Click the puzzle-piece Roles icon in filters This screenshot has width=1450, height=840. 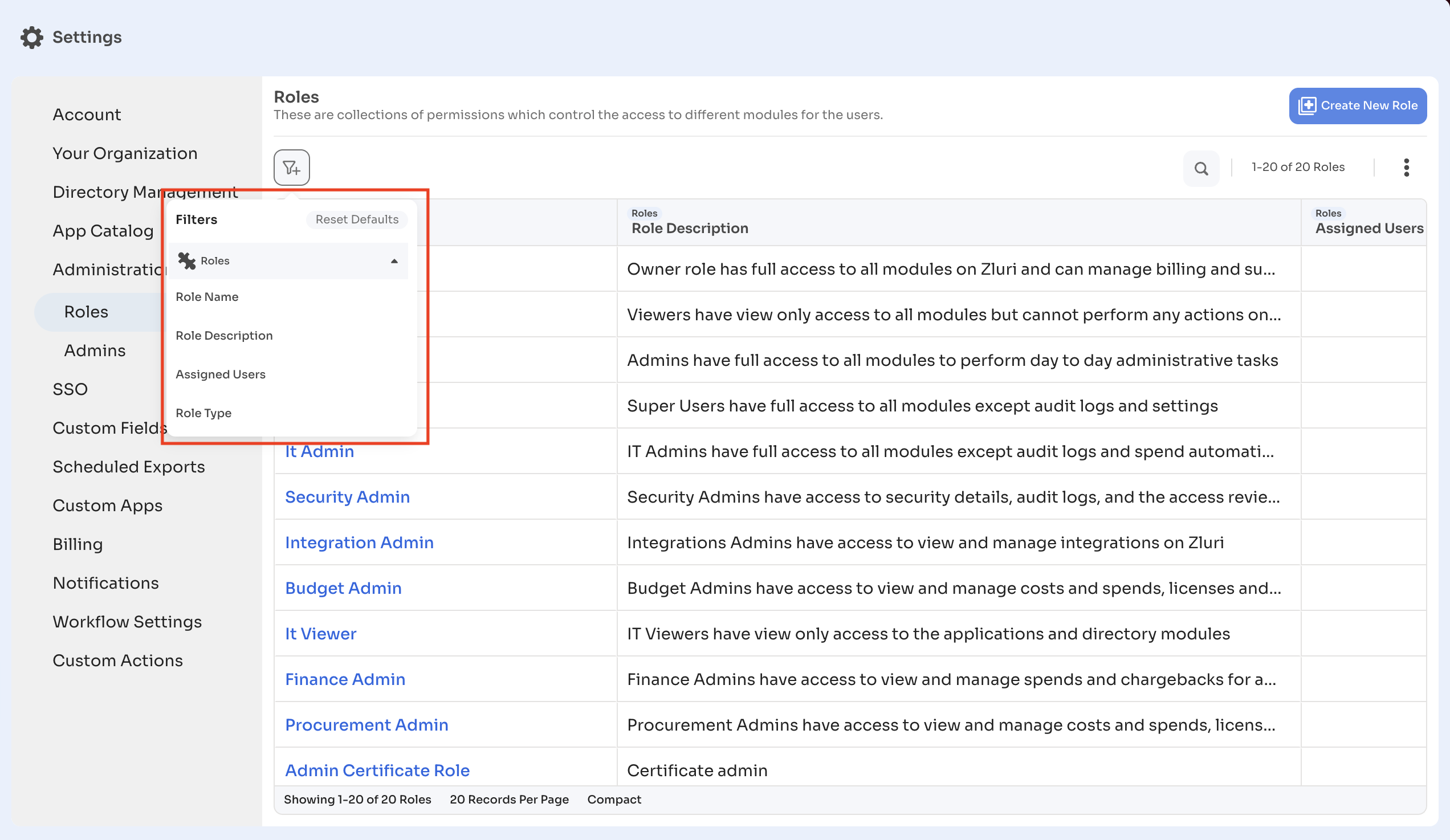(x=186, y=260)
